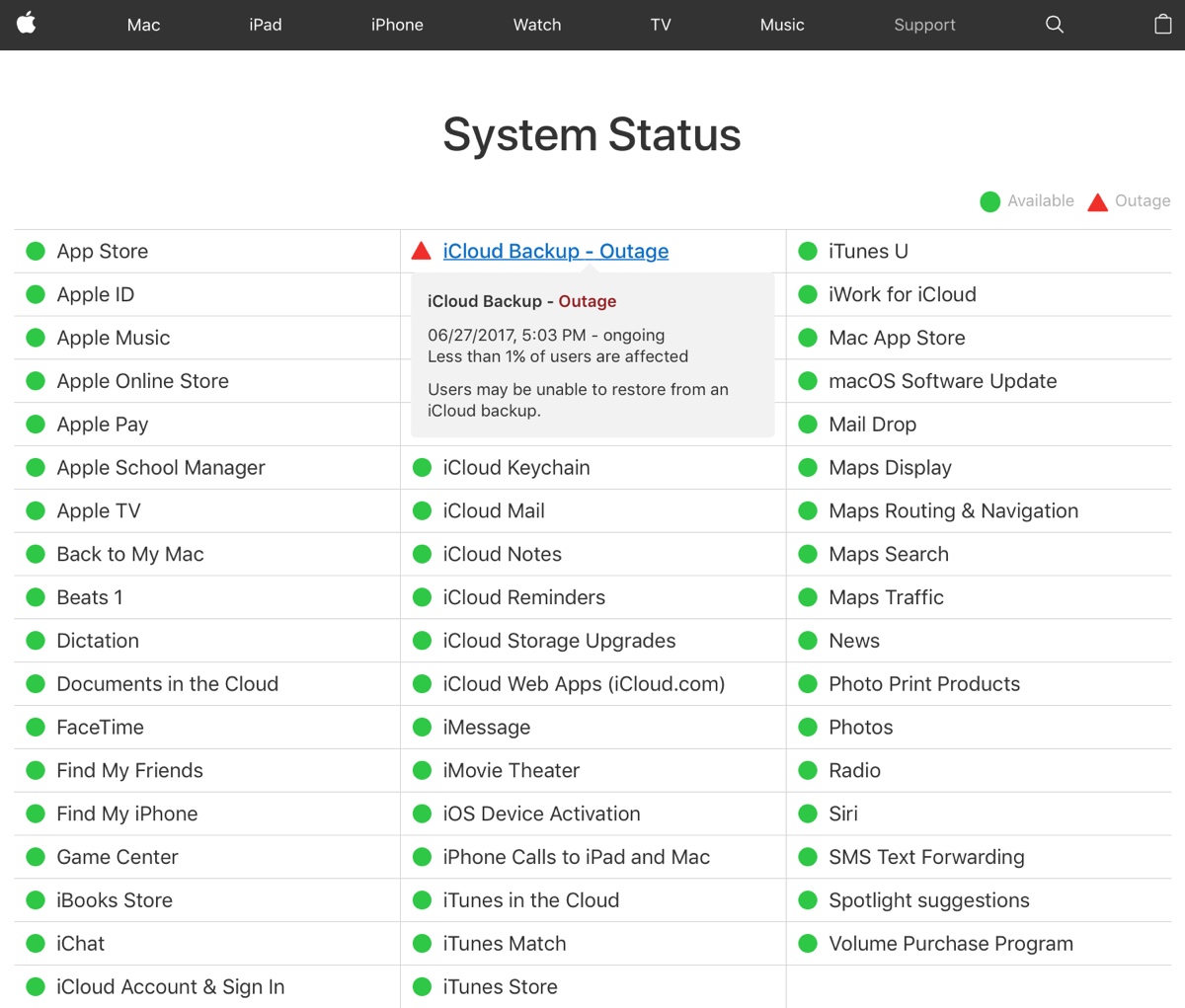This screenshot has width=1185, height=1008.
Task: Select the outage detail popup for iCloud Backup
Action: (592, 355)
